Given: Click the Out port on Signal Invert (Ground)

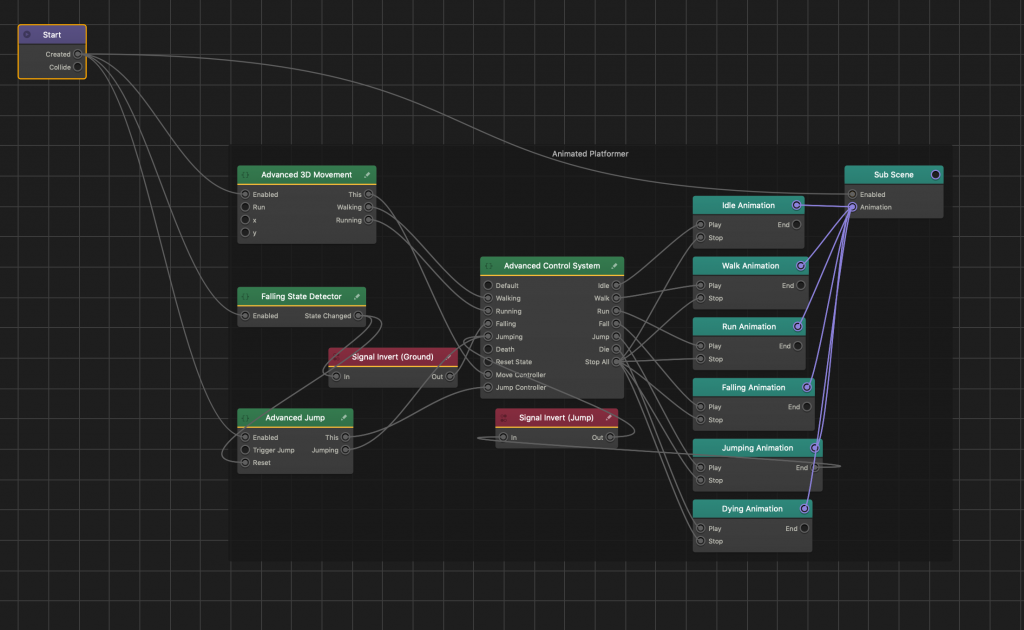Looking at the screenshot, I should [450, 376].
